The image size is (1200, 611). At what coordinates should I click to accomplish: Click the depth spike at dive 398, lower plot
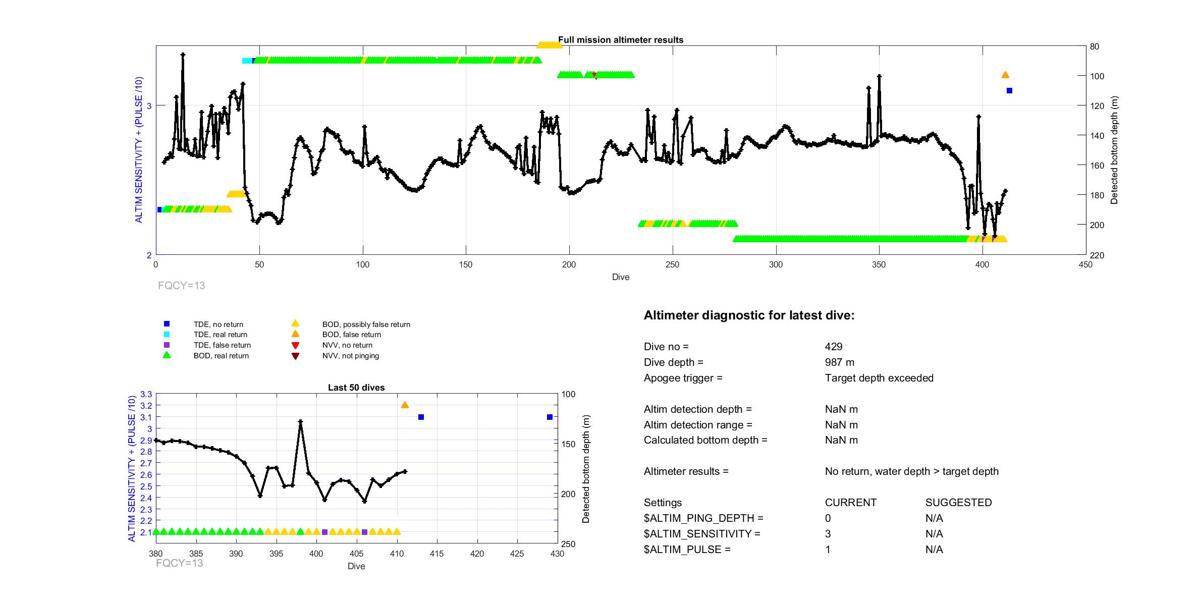pos(300,422)
